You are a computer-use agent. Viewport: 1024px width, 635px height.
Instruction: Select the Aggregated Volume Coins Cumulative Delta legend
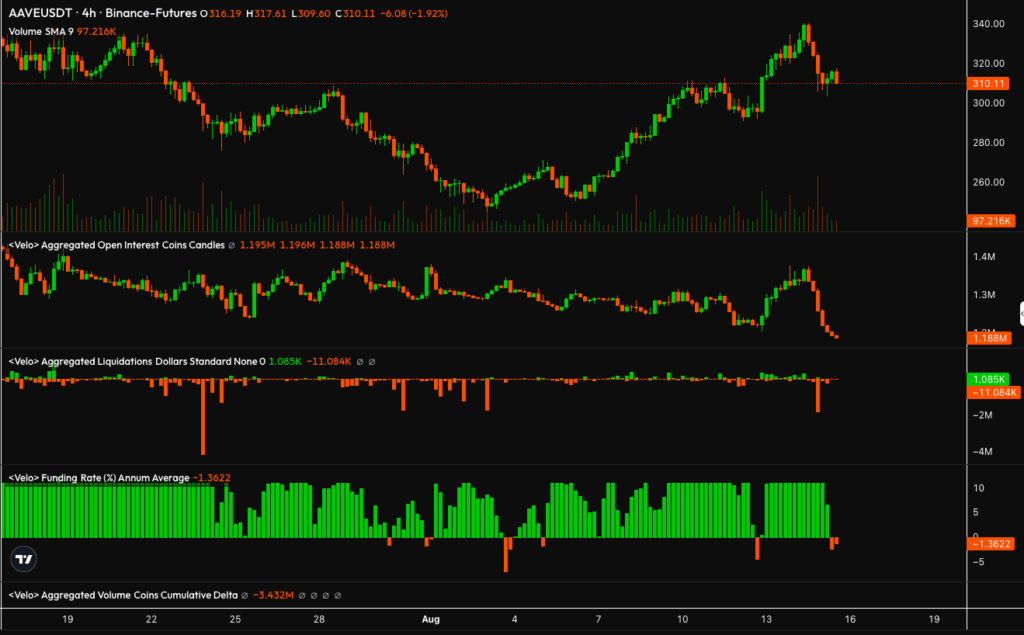click(123, 596)
